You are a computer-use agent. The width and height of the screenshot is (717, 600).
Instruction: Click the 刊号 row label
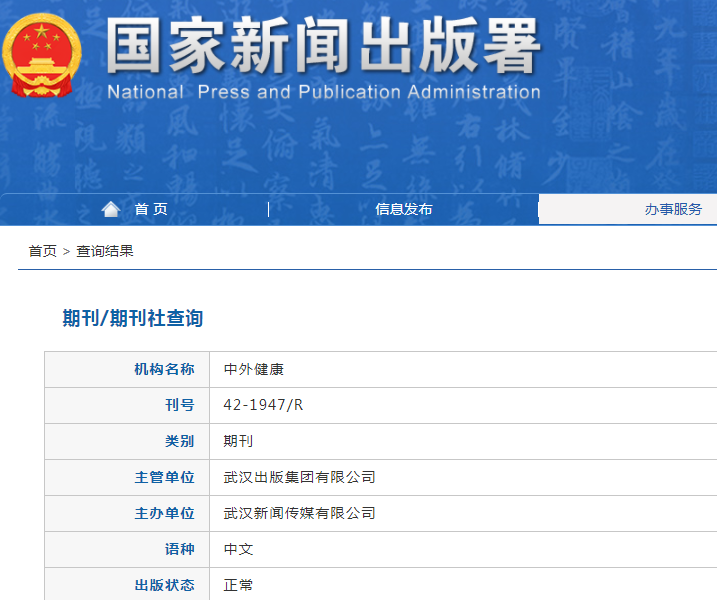pyautogui.click(x=179, y=405)
